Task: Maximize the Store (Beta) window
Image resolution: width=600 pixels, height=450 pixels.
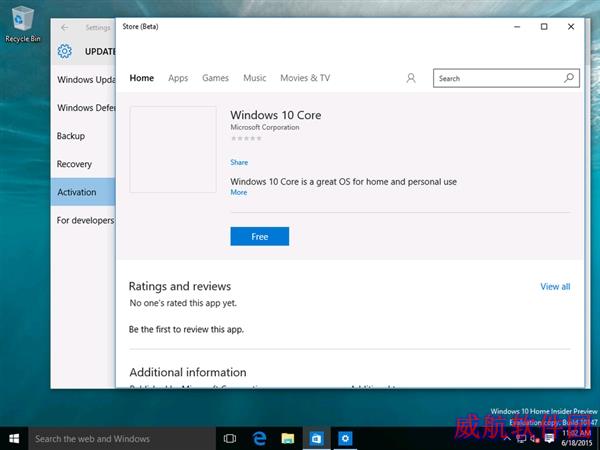Action: 544,27
